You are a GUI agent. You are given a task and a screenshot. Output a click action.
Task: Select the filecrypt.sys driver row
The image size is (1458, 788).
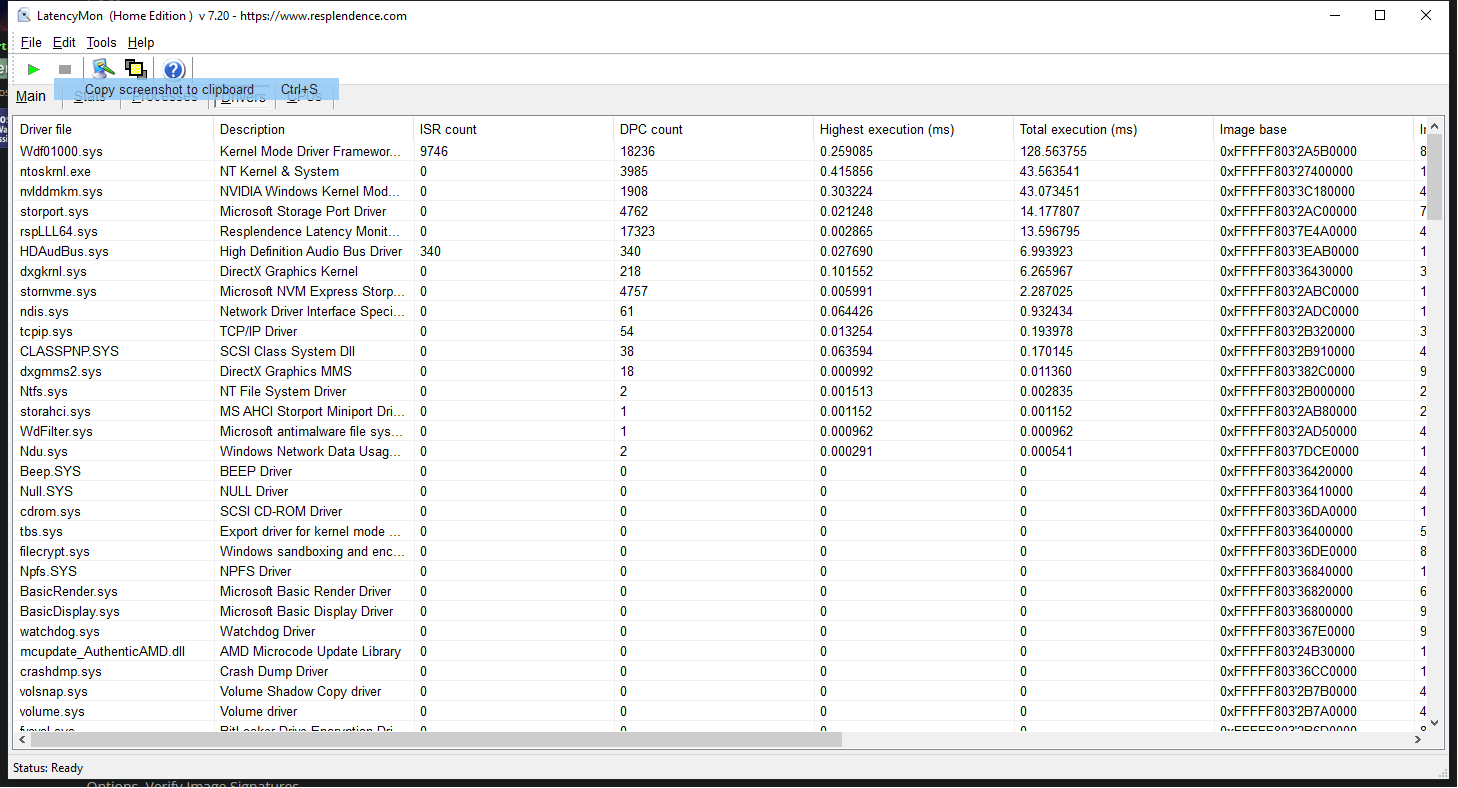(720, 551)
